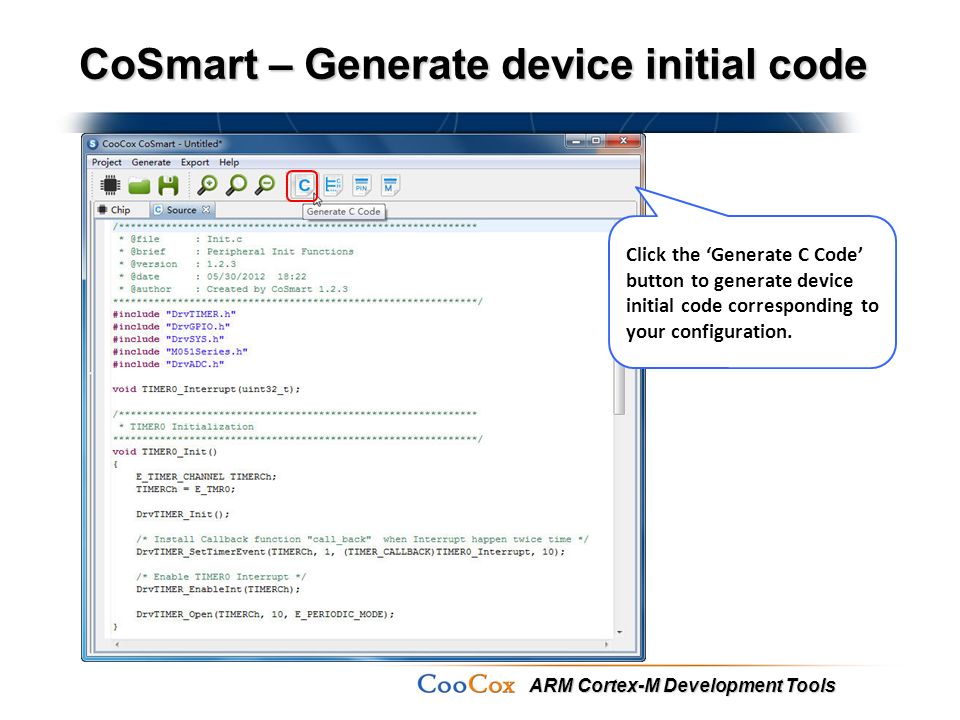Switch to the Chip tab
The image size is (960, 720).
[114, 210]
